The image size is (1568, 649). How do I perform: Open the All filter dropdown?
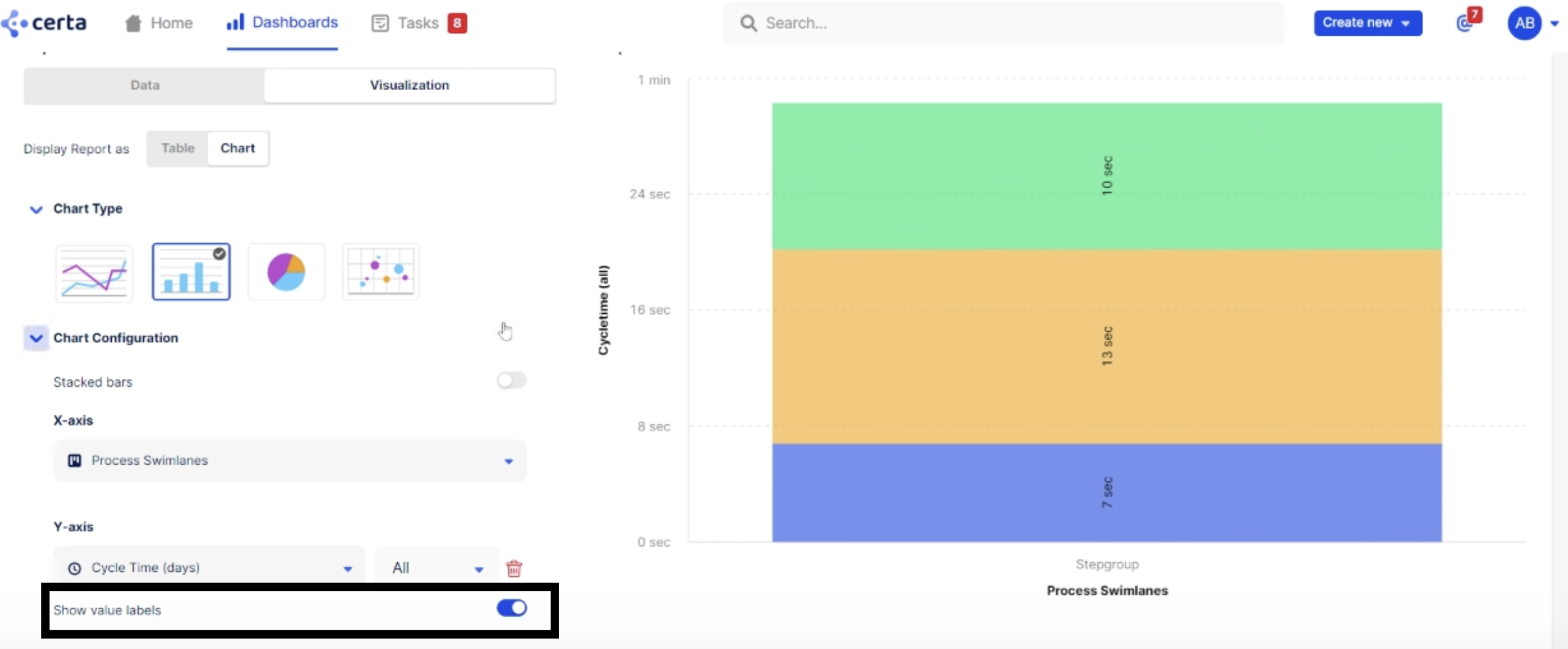(479, 568)
